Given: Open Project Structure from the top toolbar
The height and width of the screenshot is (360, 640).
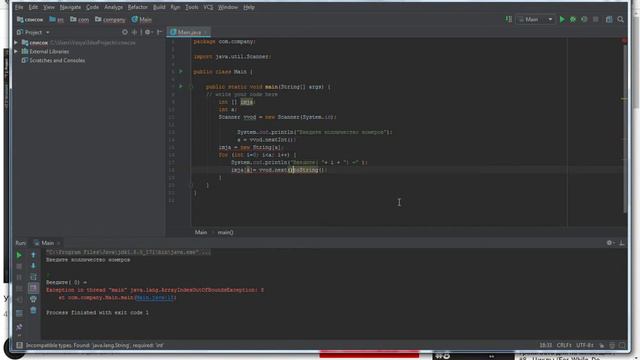Looking at the screenshot, I should click(x=609, y=19).
